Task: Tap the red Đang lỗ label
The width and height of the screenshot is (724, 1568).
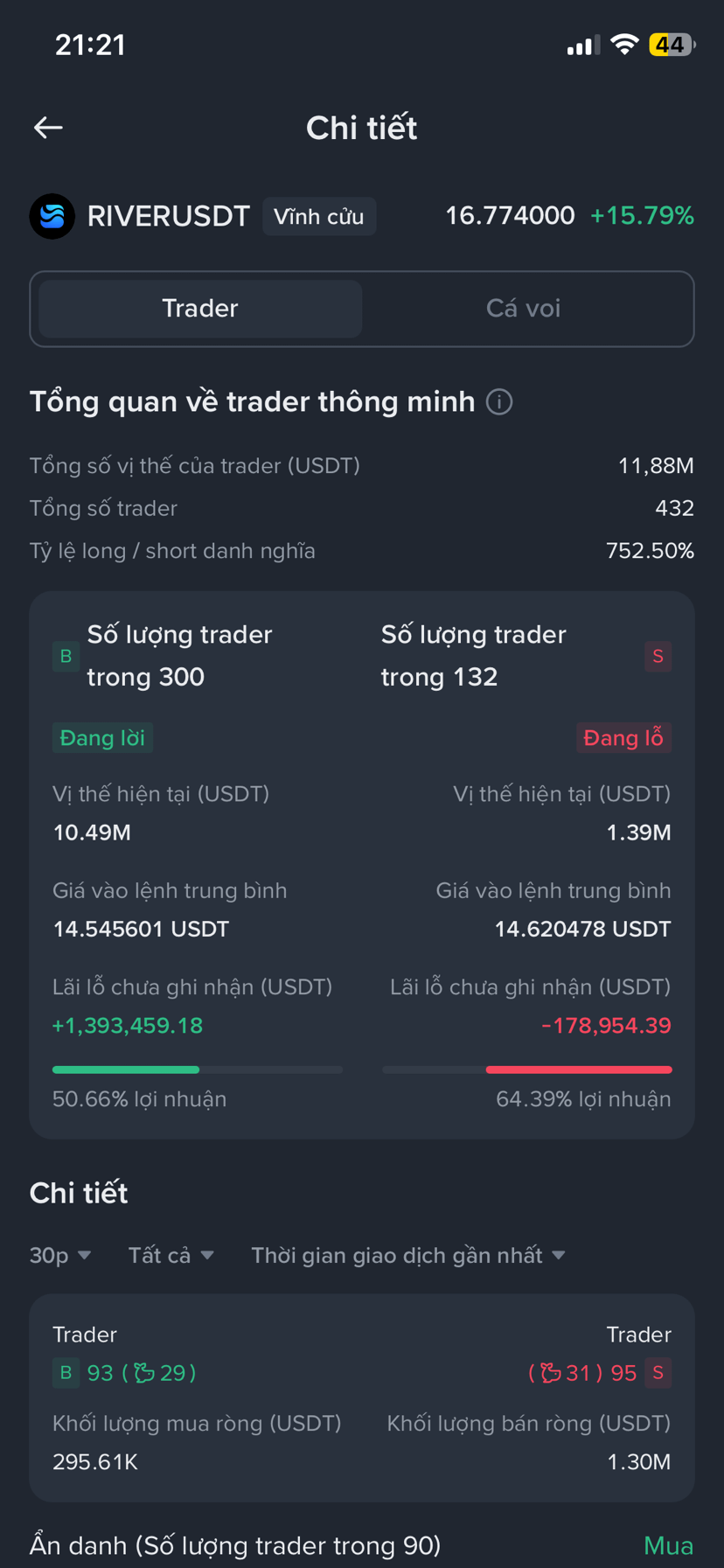Action: click(x=623, y=738)
